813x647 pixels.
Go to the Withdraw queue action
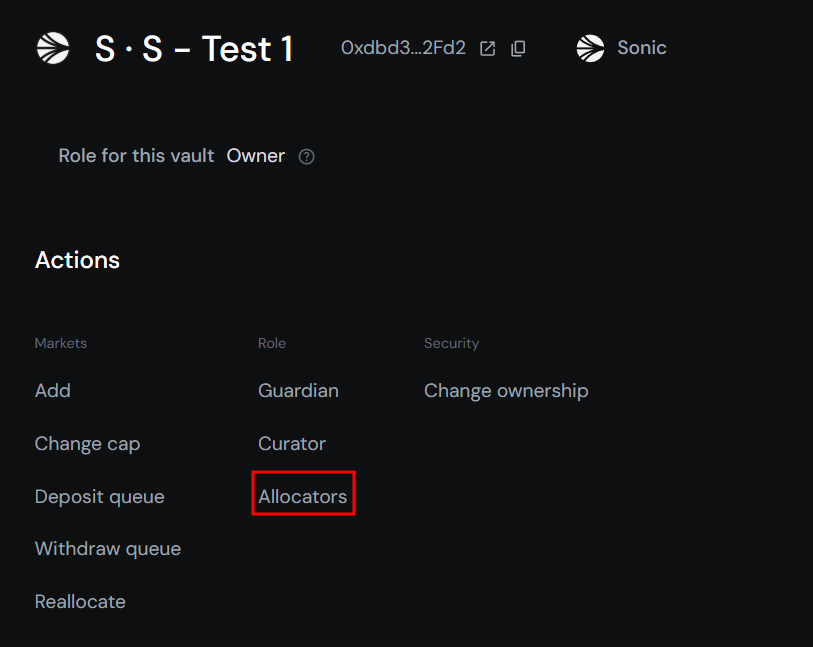coord(107,549)
